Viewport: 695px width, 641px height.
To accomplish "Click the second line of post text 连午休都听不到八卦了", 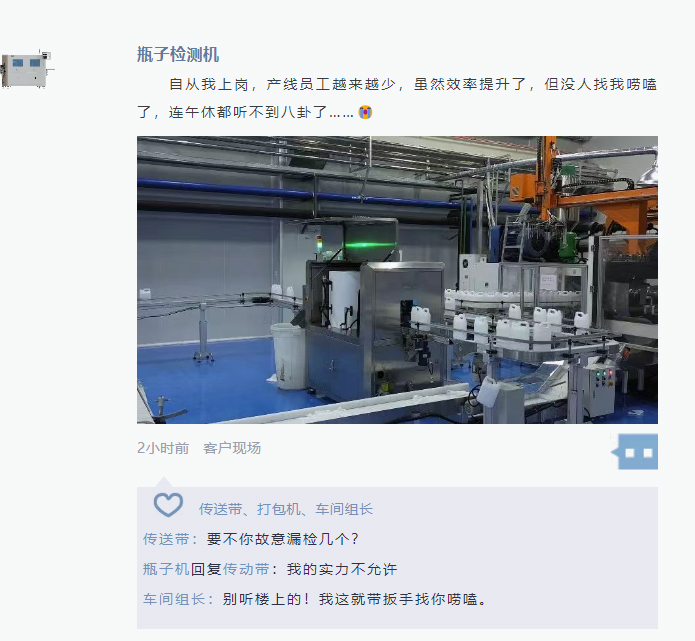I will (x=248, y=112).
